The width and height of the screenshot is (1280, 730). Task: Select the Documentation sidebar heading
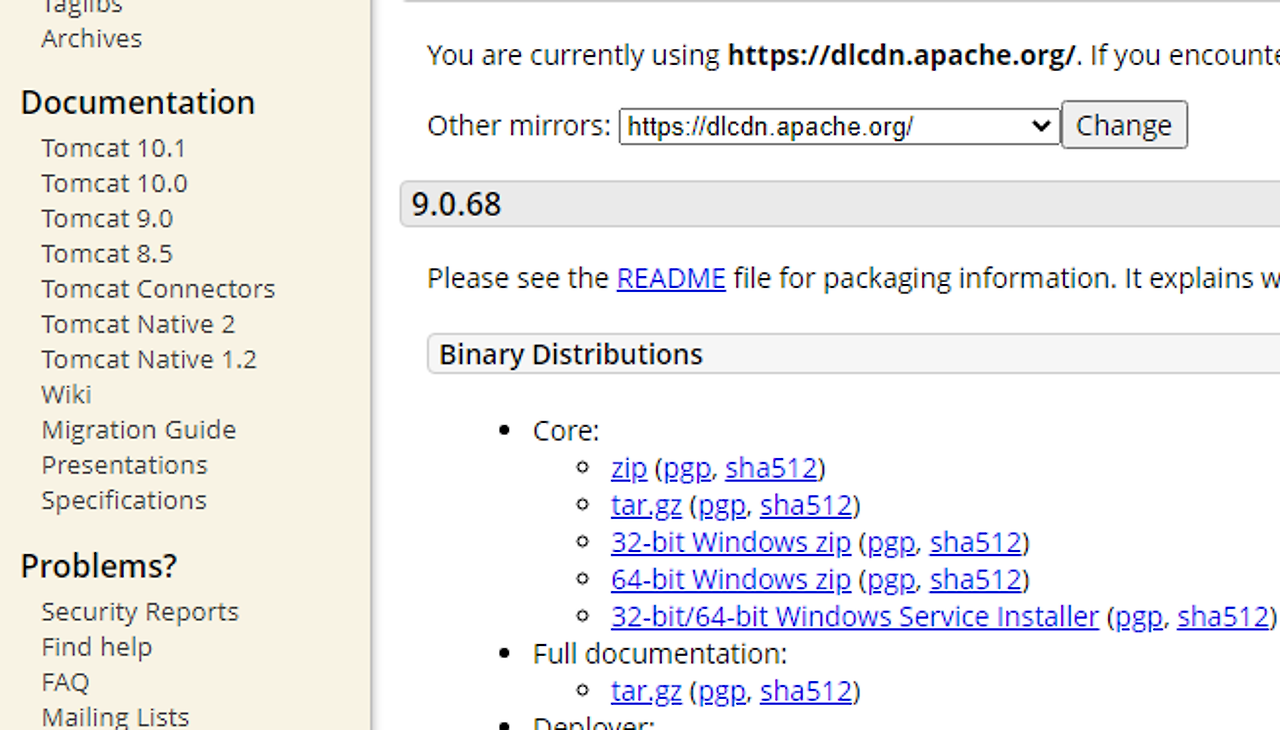[138, 102]
